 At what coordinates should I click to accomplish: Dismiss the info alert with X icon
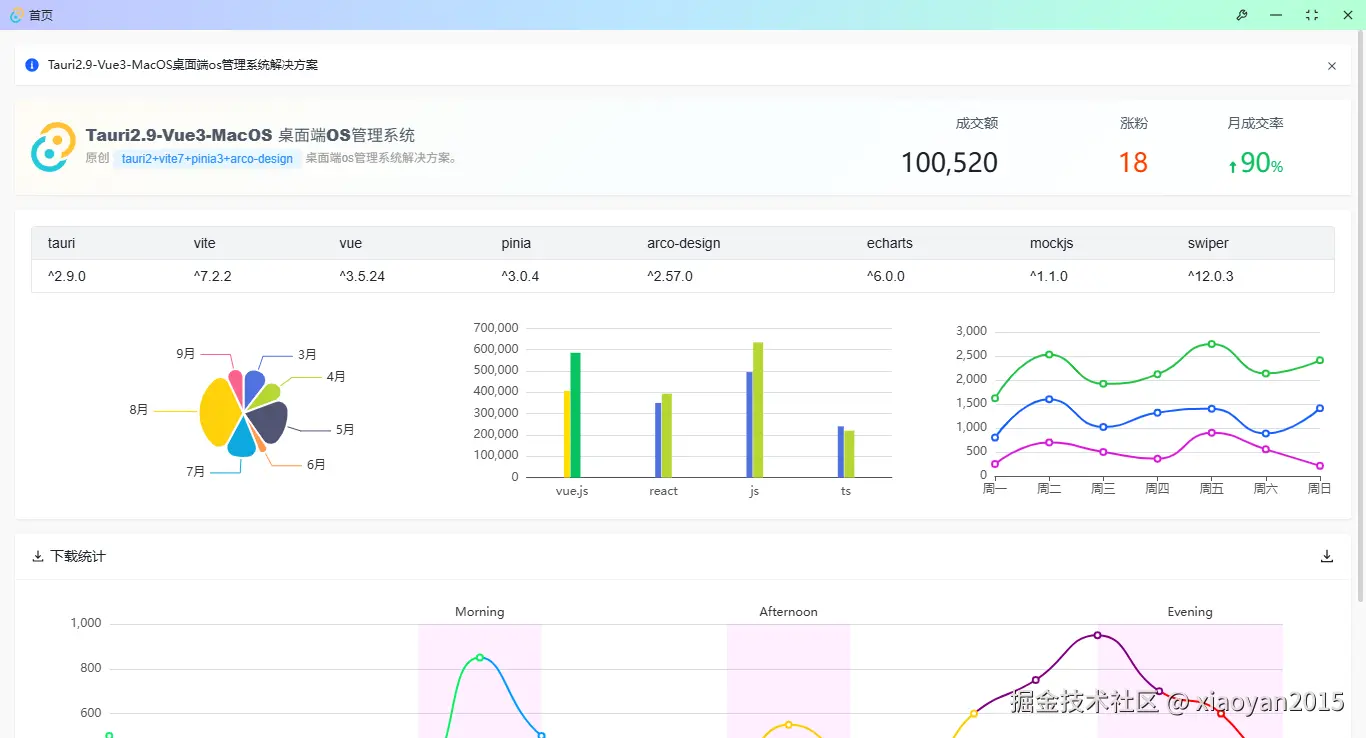[1332, 66]
